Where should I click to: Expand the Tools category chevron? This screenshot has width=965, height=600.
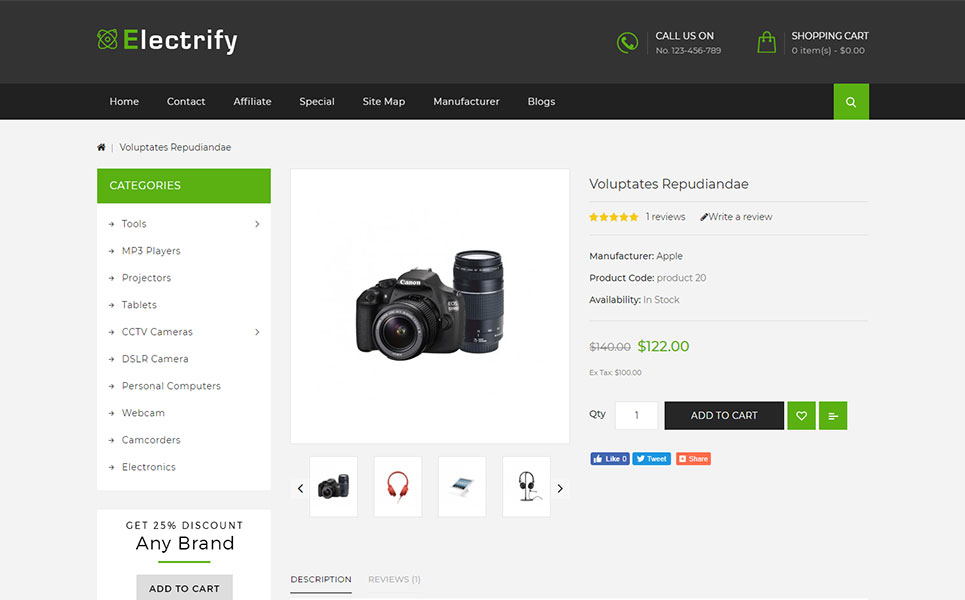257,223
